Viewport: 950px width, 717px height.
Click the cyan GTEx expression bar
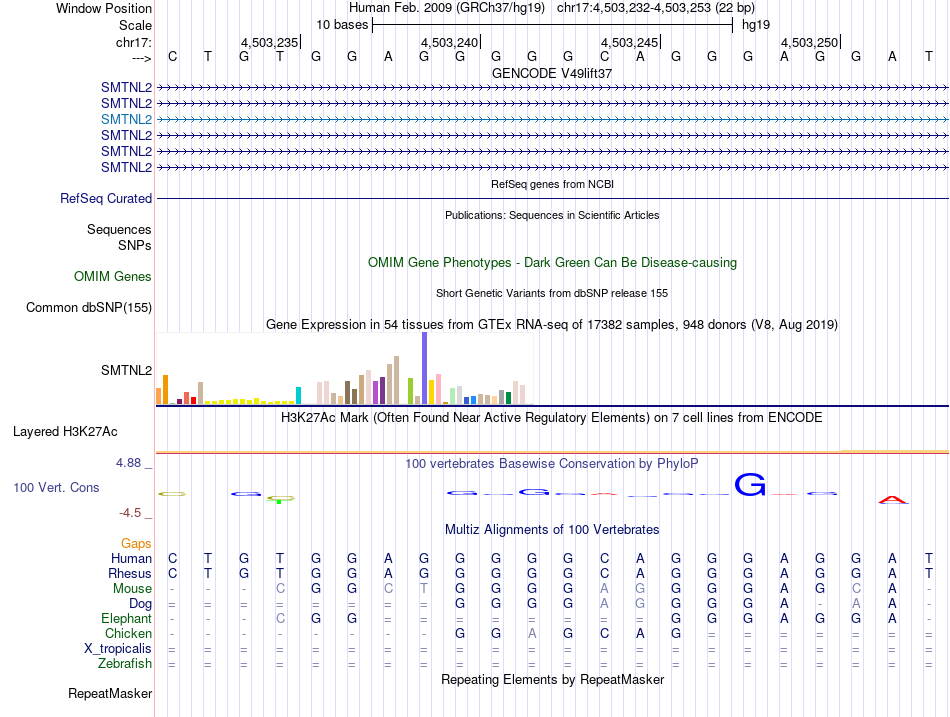tap(298, 396)
